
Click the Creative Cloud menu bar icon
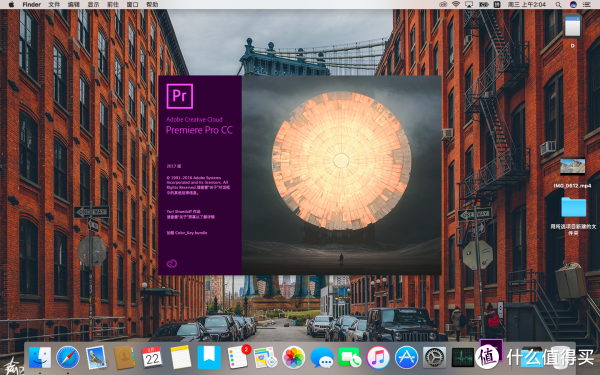443,5
